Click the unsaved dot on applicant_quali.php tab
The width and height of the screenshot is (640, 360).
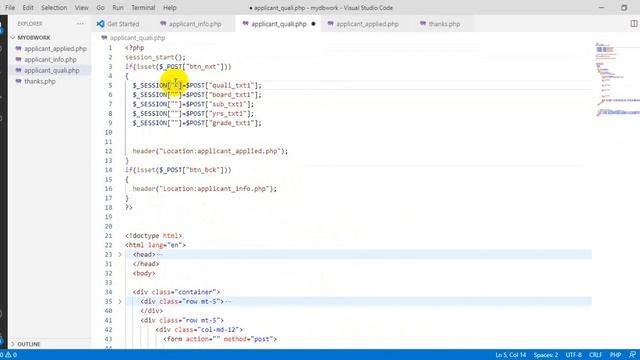(x=313, y=24)
